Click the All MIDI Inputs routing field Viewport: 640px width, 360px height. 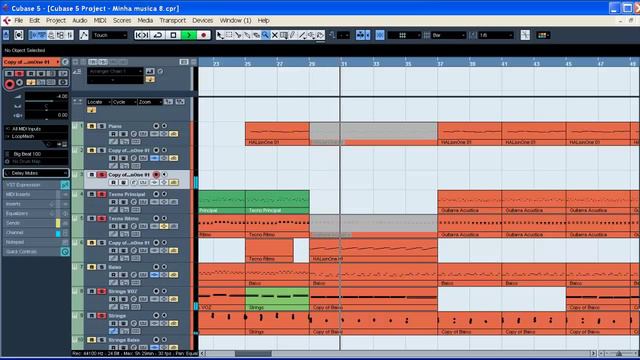(x=36, y=129)
